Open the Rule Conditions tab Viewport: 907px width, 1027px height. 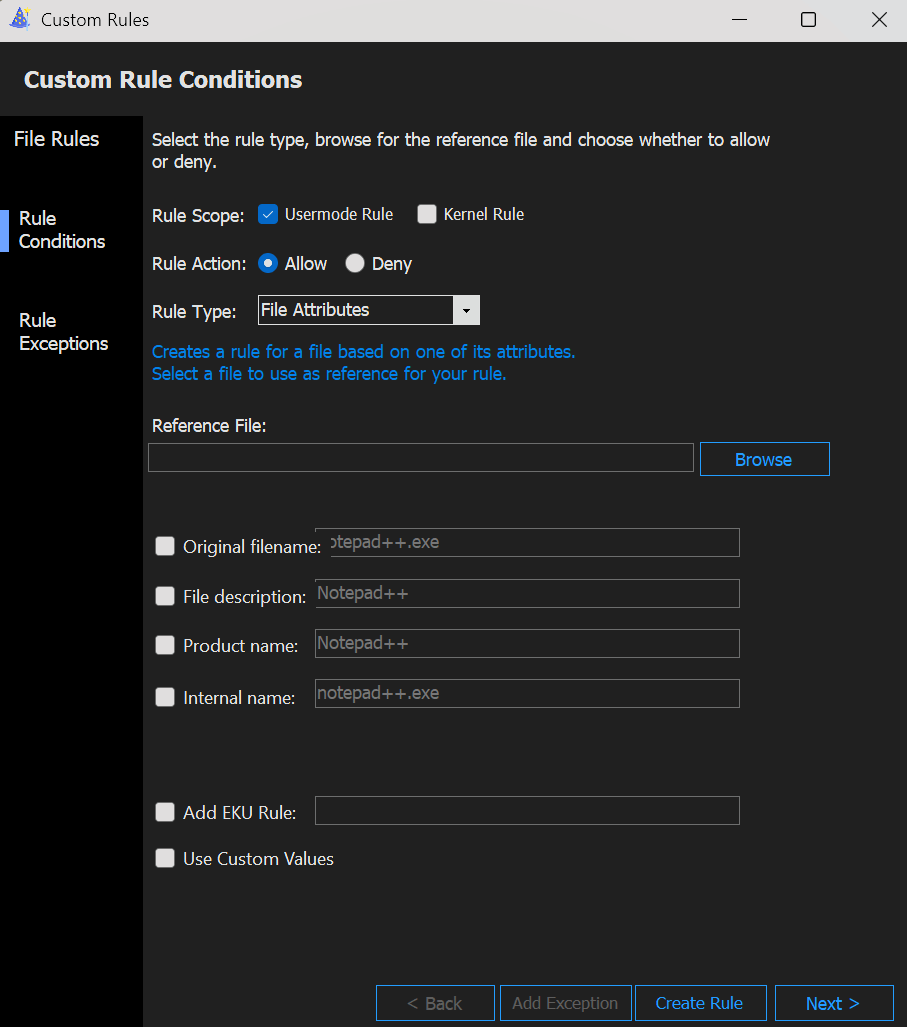(x=62, y=230)
